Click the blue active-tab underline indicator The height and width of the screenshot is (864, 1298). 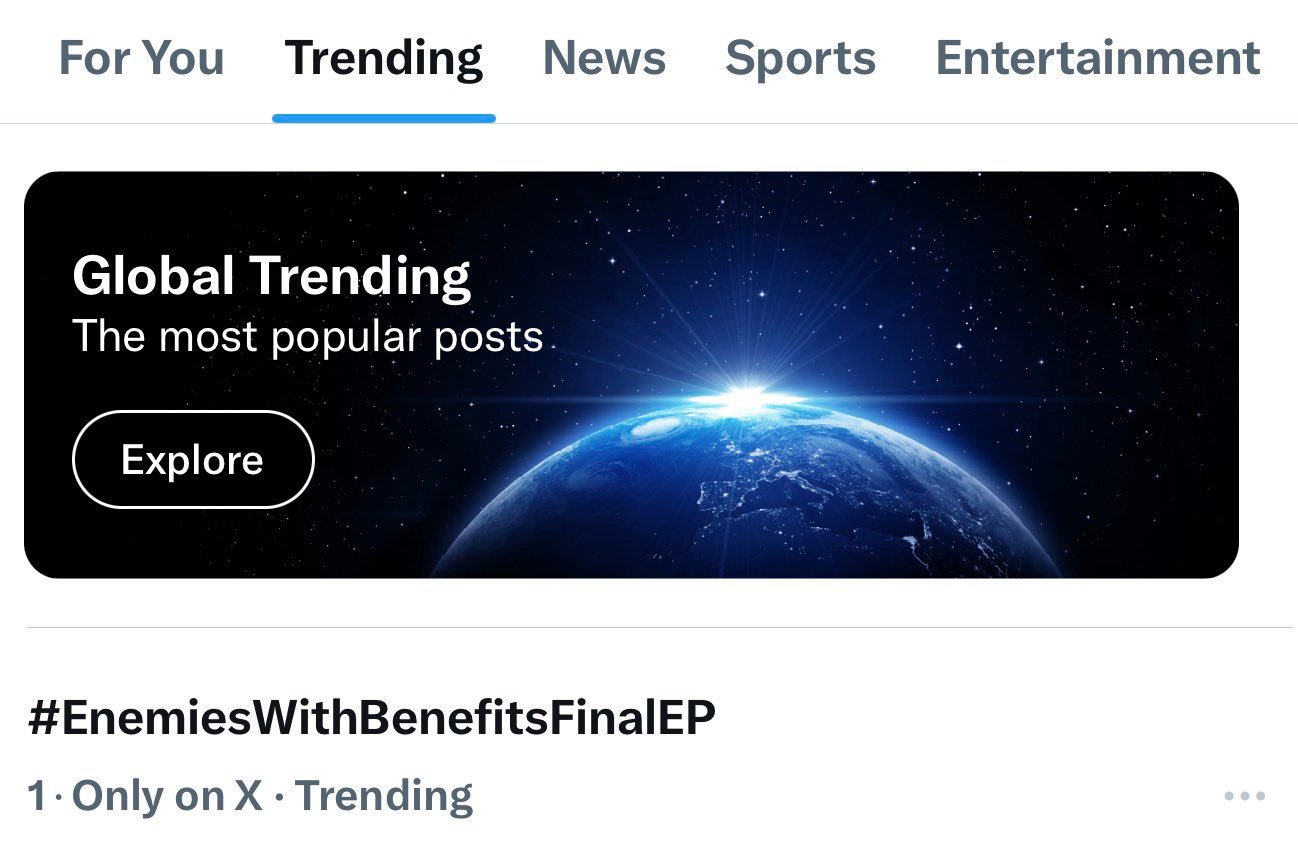pos(384,119)
